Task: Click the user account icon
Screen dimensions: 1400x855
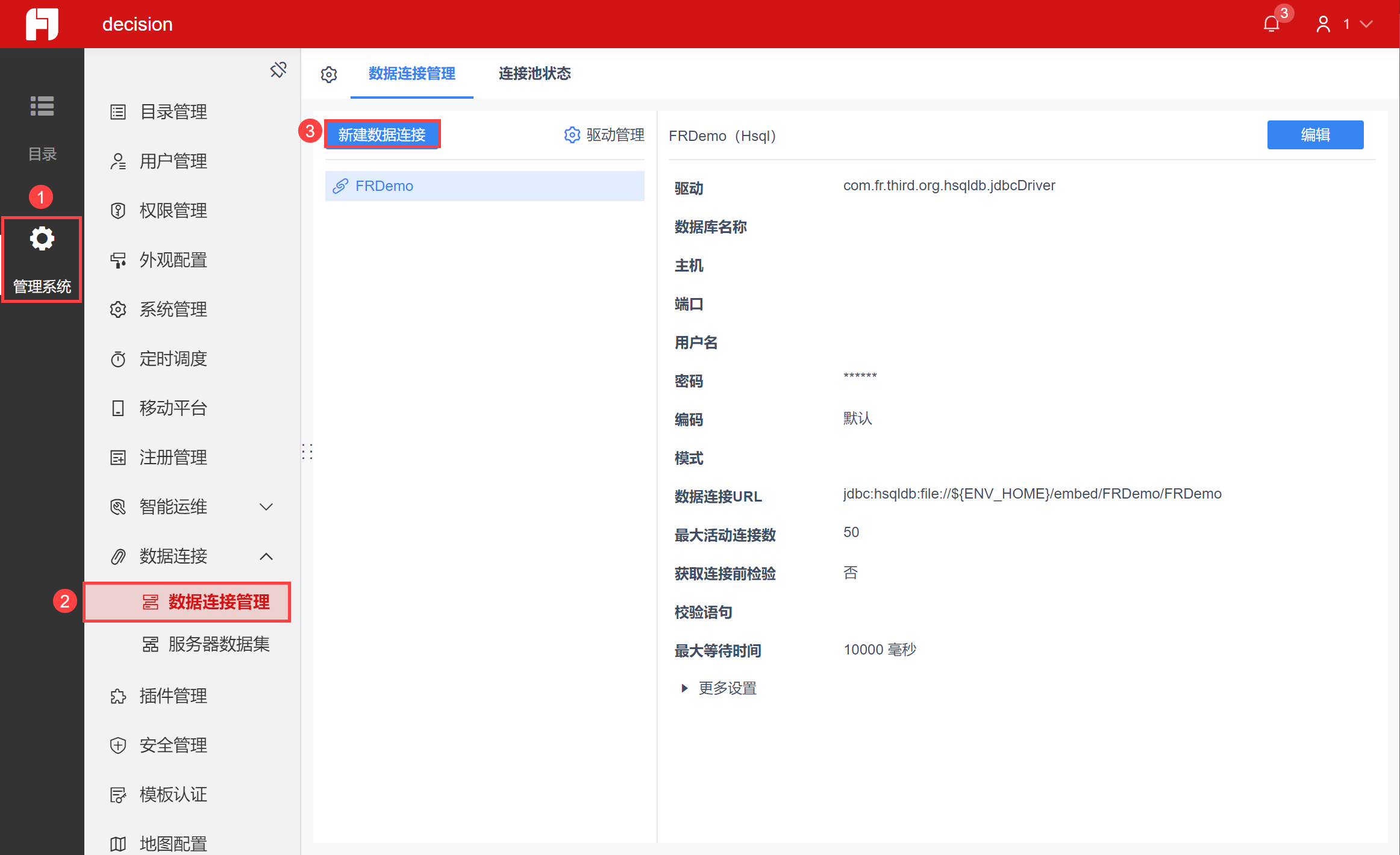Action: coord(1323,24)
